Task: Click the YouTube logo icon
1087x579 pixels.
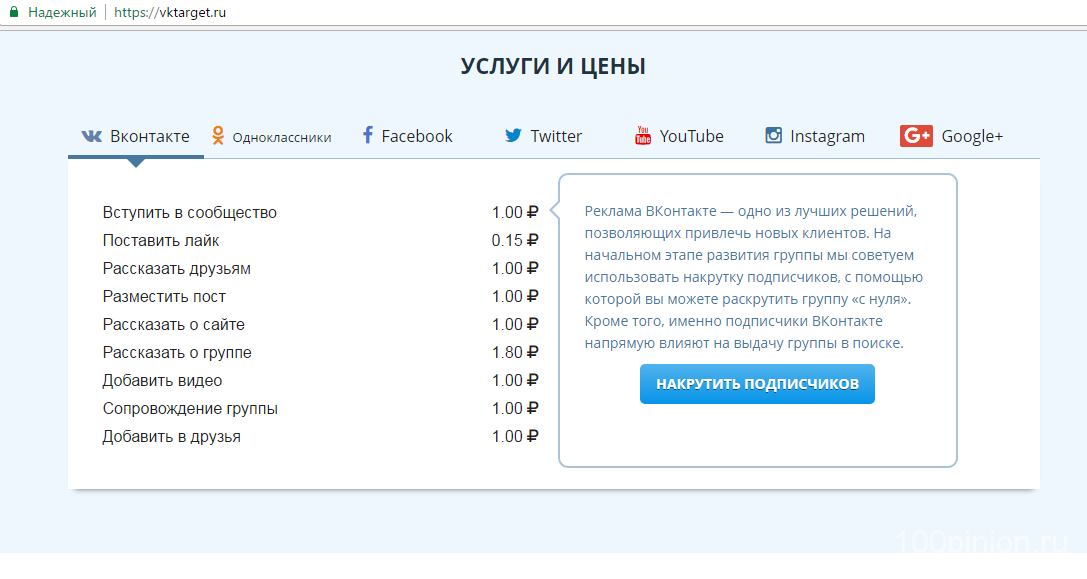Action: coord(643,135)
